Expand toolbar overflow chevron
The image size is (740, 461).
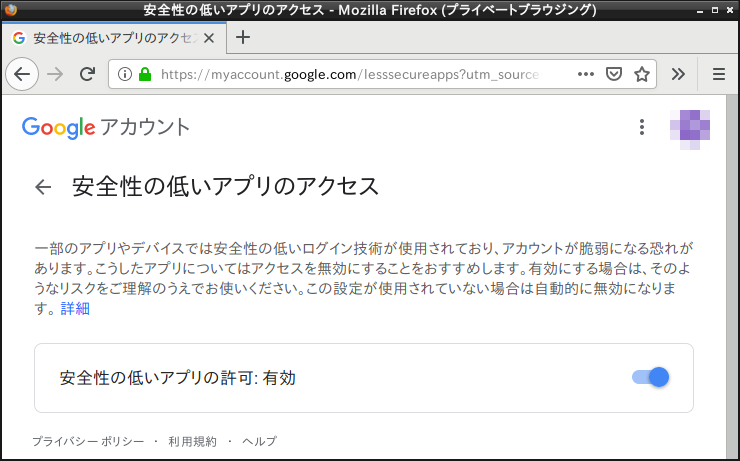(x=678, y=74)
